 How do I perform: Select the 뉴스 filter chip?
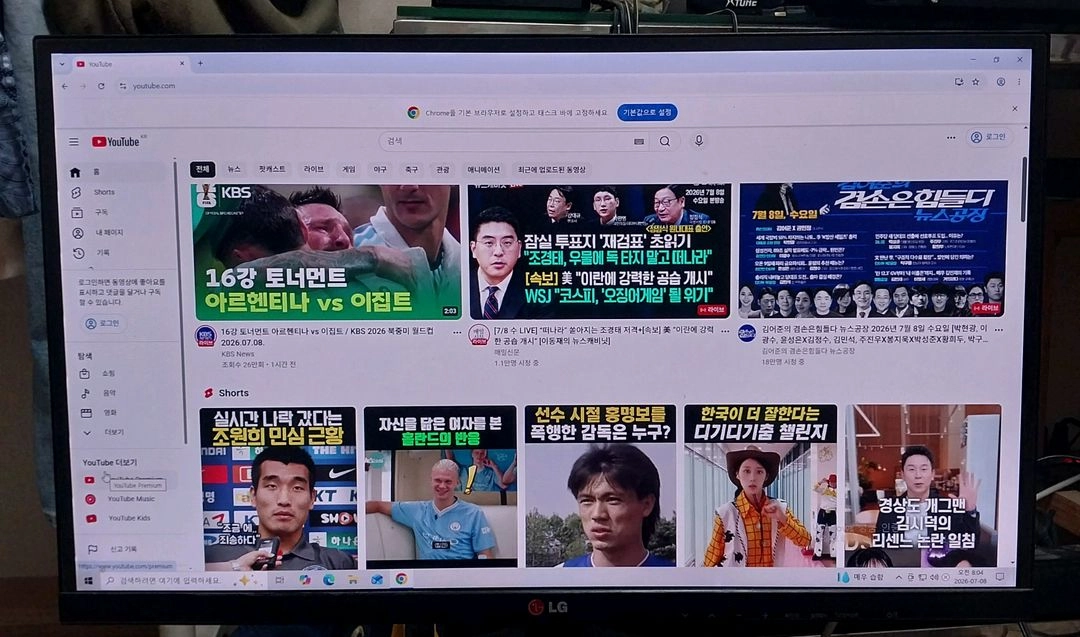234,169
